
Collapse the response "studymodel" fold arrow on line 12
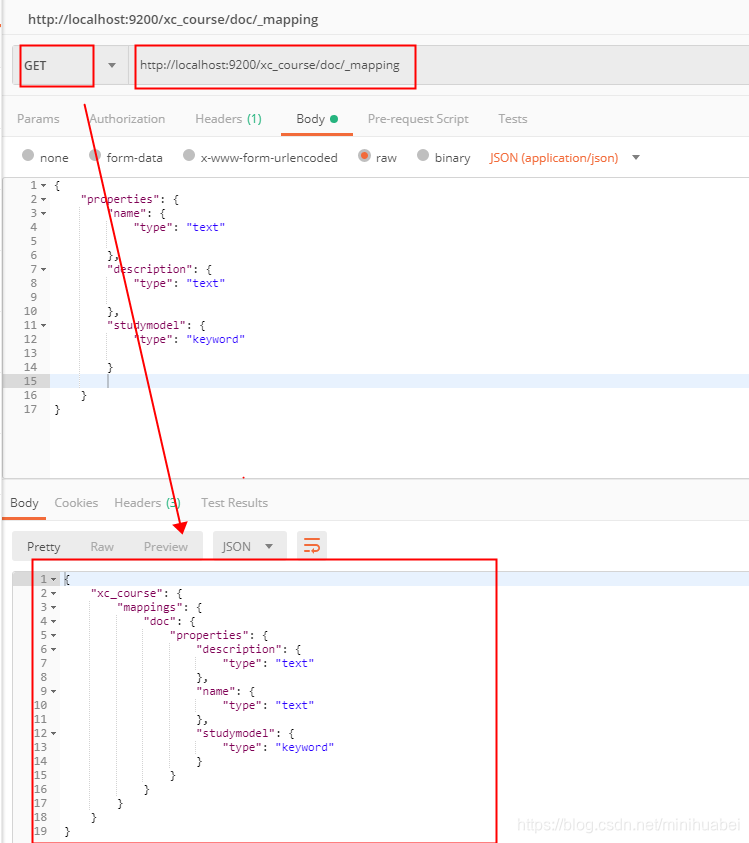tap(53, 733)
